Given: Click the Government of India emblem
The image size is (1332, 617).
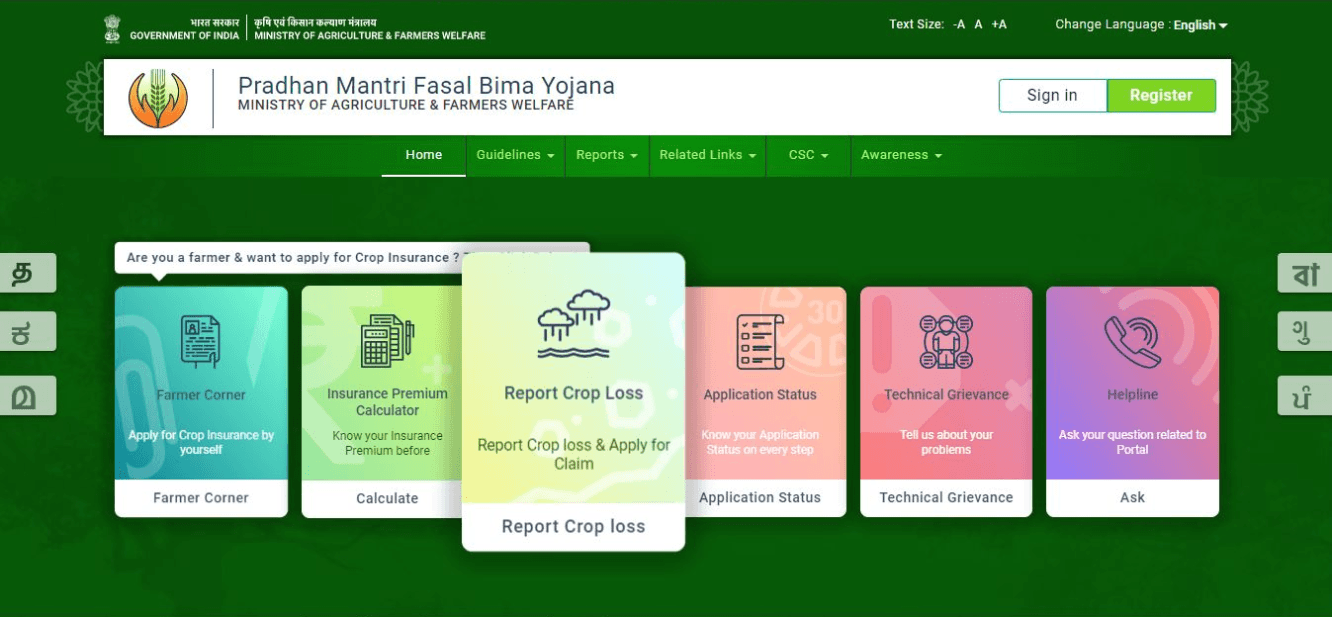Looking at the screenshot, I should [112, 28].
